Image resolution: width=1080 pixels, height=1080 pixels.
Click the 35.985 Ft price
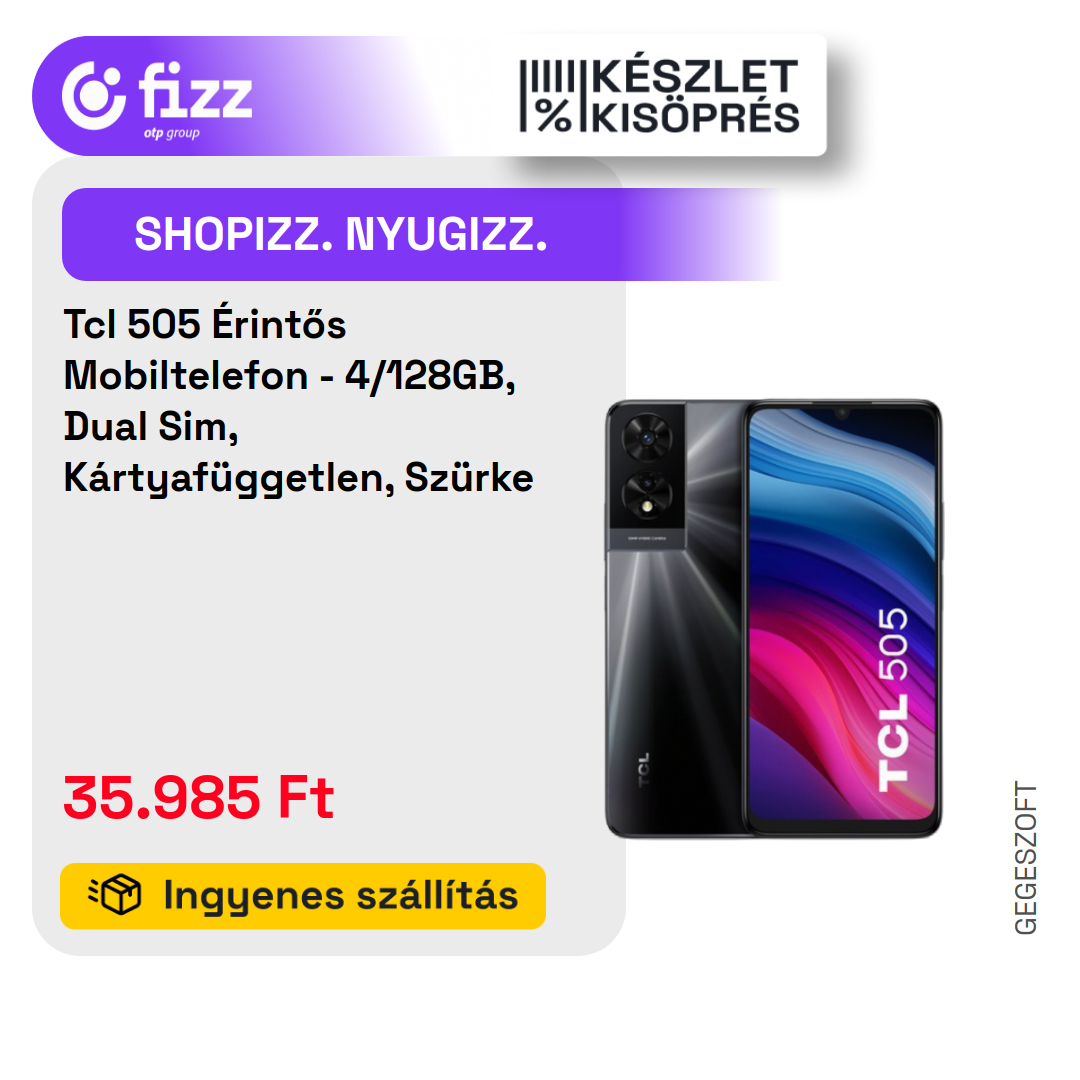198,798
